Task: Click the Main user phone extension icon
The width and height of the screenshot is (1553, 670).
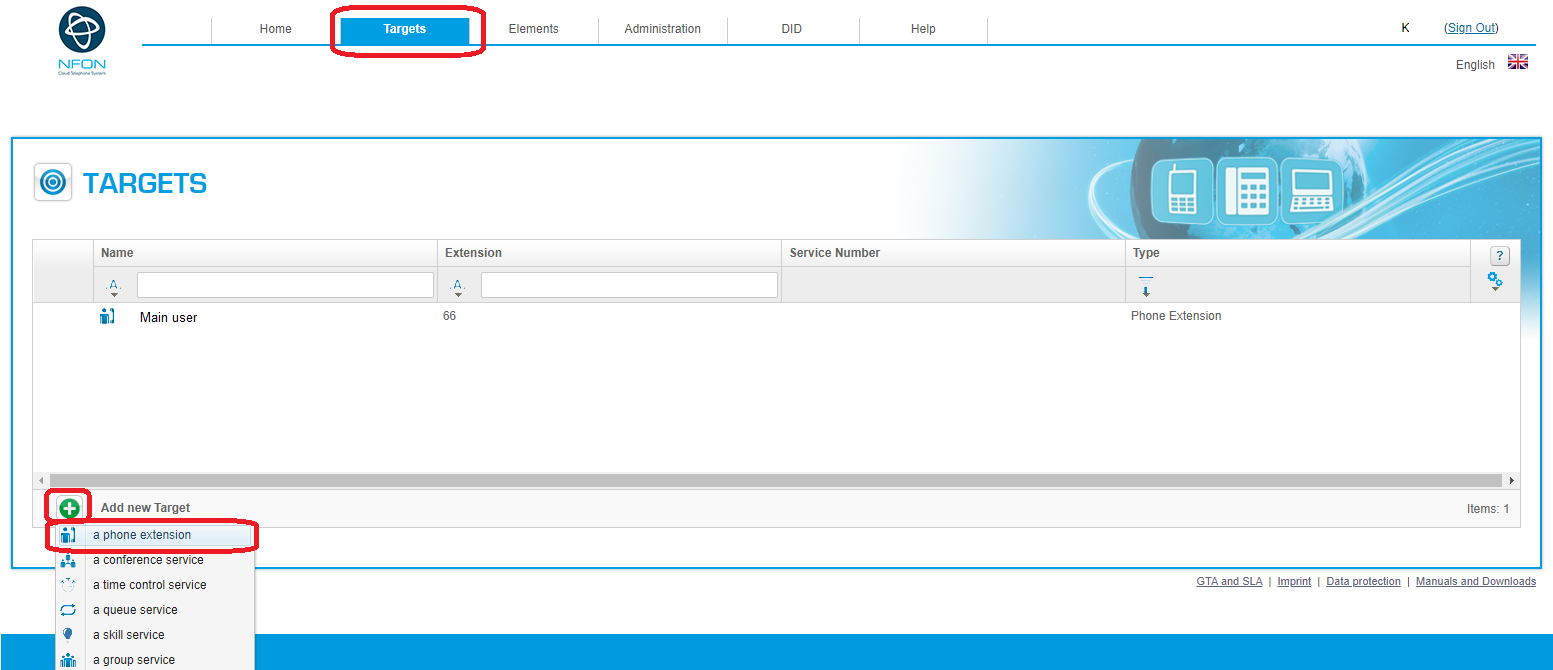Action: [108, 317]
